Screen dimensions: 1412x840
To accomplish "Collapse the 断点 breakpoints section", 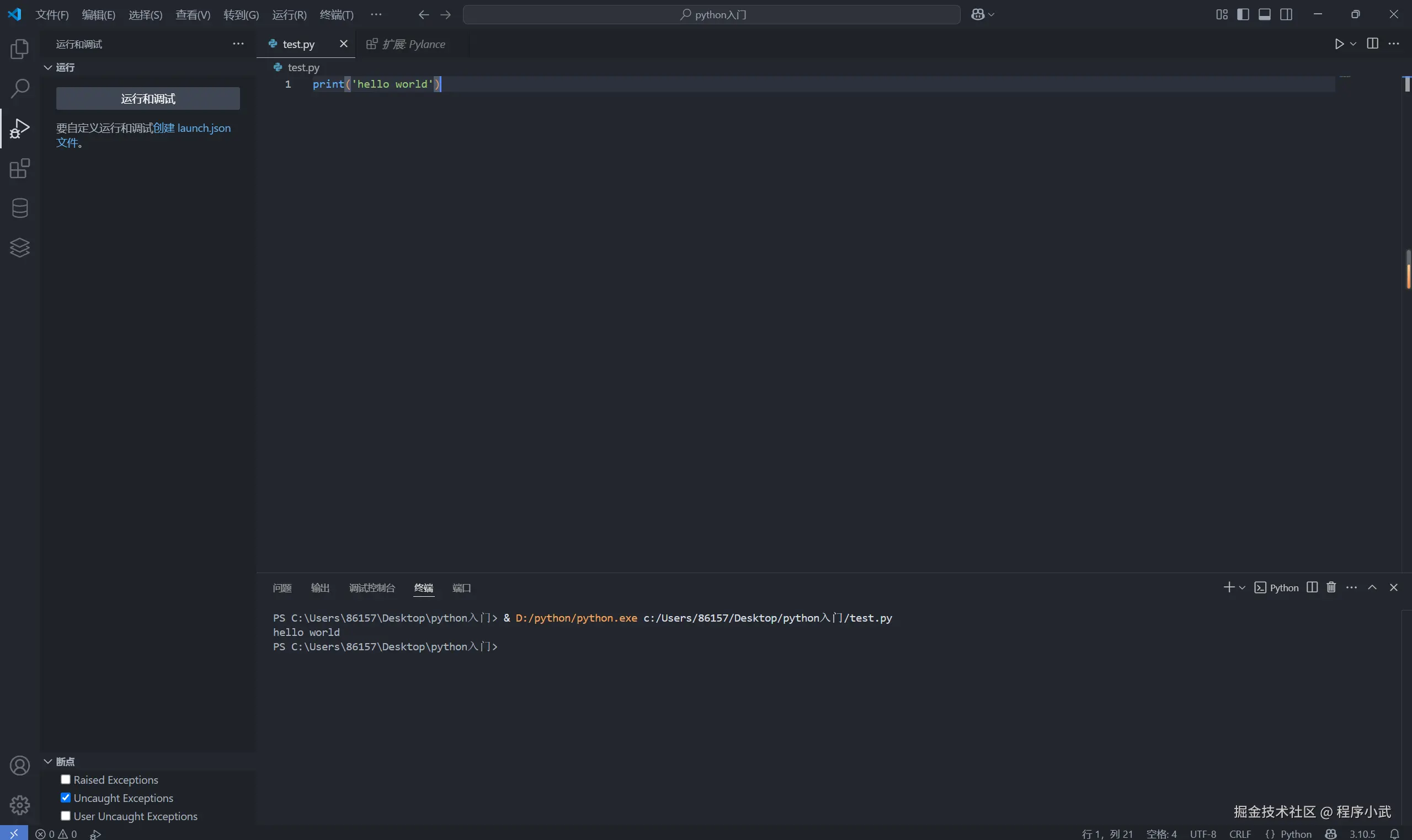I will pos(48,761).
